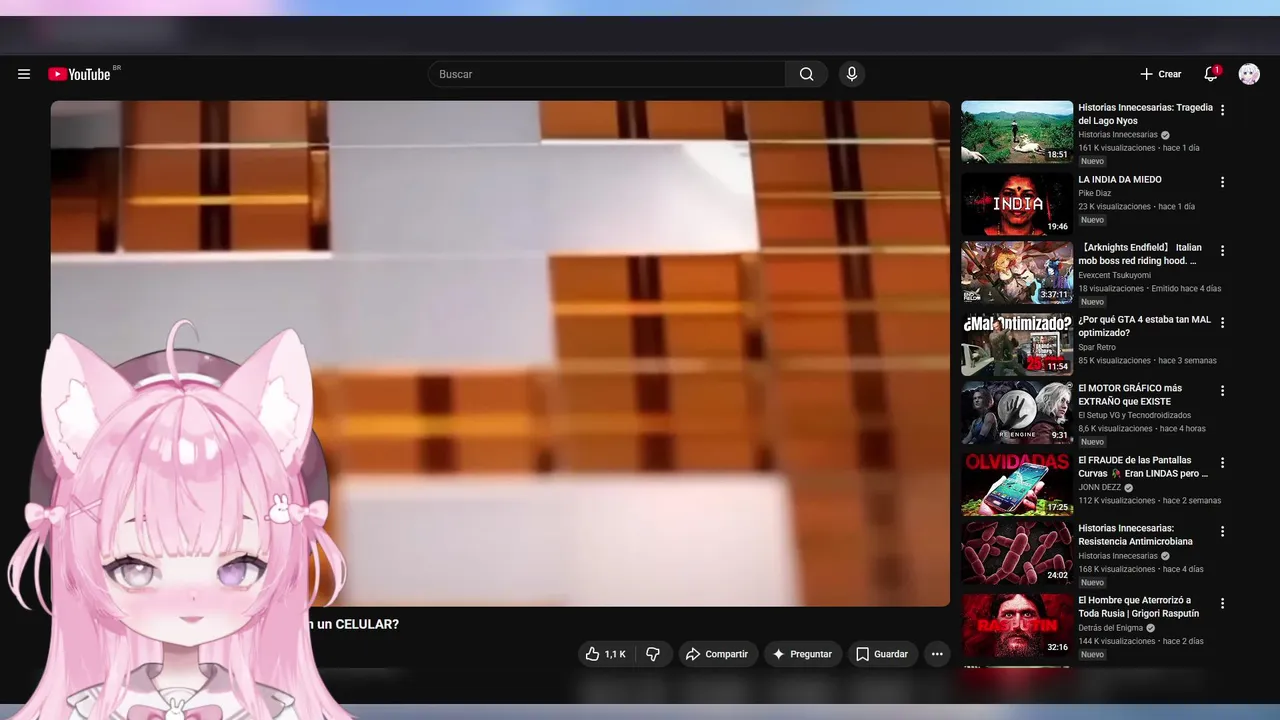Click the Pike Diaz channel name
Screen dimensions: 1280x720
click(x=1094, y=193)
